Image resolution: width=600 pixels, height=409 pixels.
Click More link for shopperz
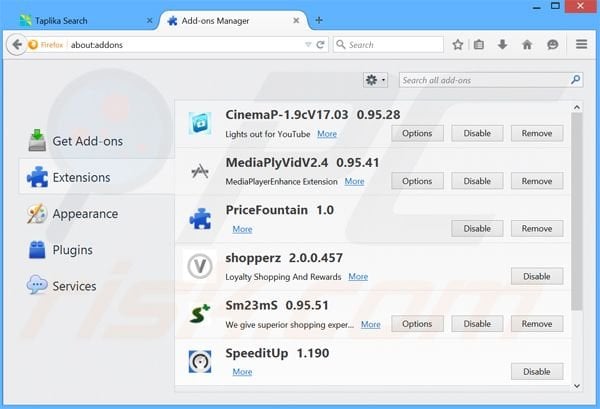coord(358,277)
